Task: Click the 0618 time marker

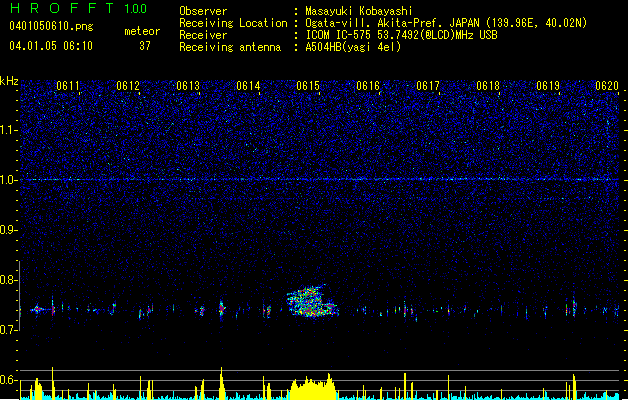Action: (x=488, y=86)
